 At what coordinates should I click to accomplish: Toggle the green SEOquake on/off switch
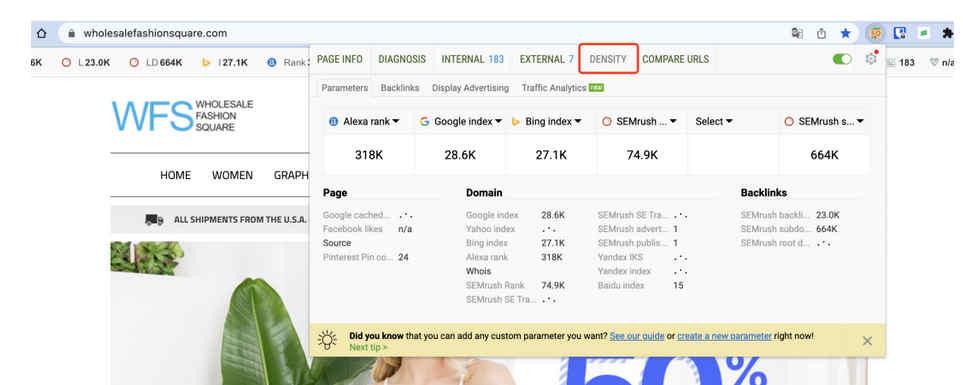tap(842, 59)
